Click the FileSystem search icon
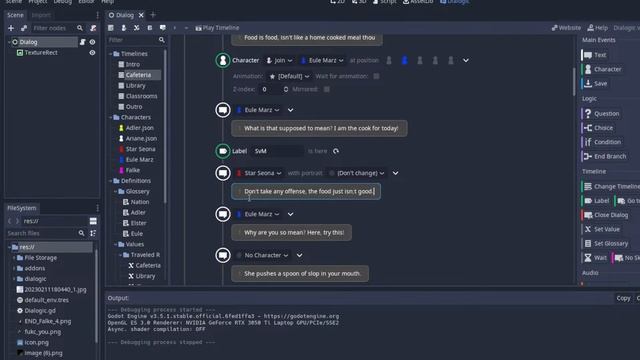The image size is (640, 360). [x=81, y=233]
